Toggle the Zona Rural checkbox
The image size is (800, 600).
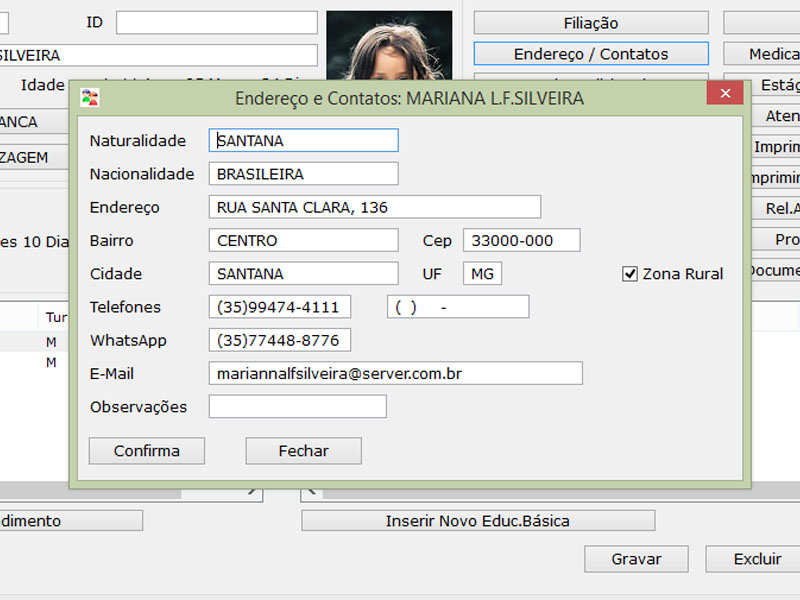[x=630, y=274]
